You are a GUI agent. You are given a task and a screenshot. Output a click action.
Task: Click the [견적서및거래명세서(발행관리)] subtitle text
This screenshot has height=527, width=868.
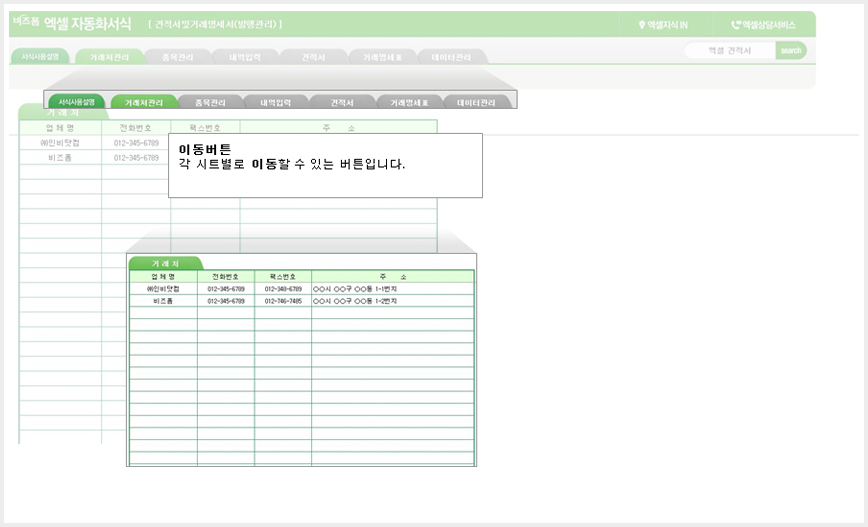(215, 24)
